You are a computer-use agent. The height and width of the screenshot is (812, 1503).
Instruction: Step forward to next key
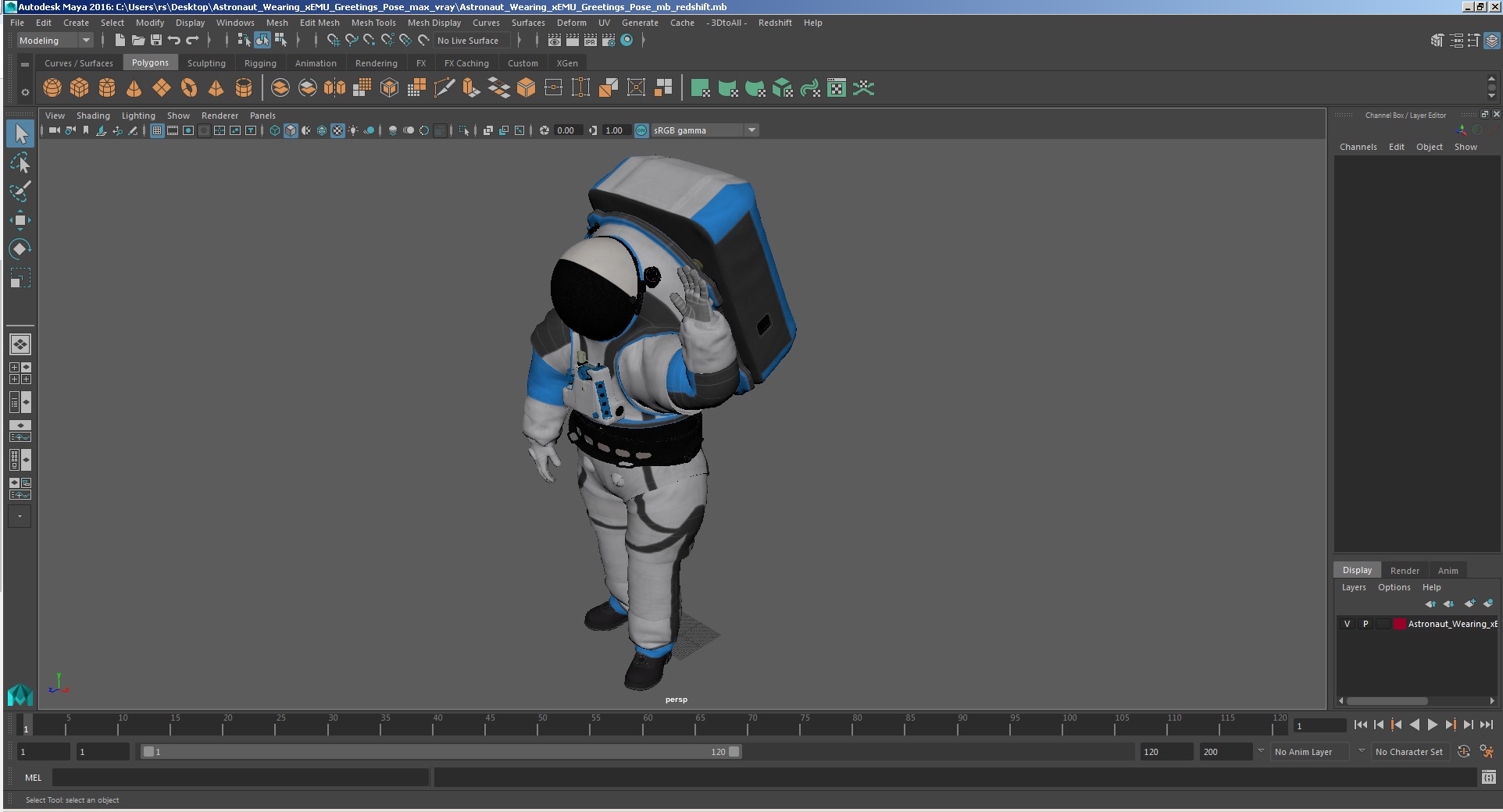click(x=1451, y=725)
